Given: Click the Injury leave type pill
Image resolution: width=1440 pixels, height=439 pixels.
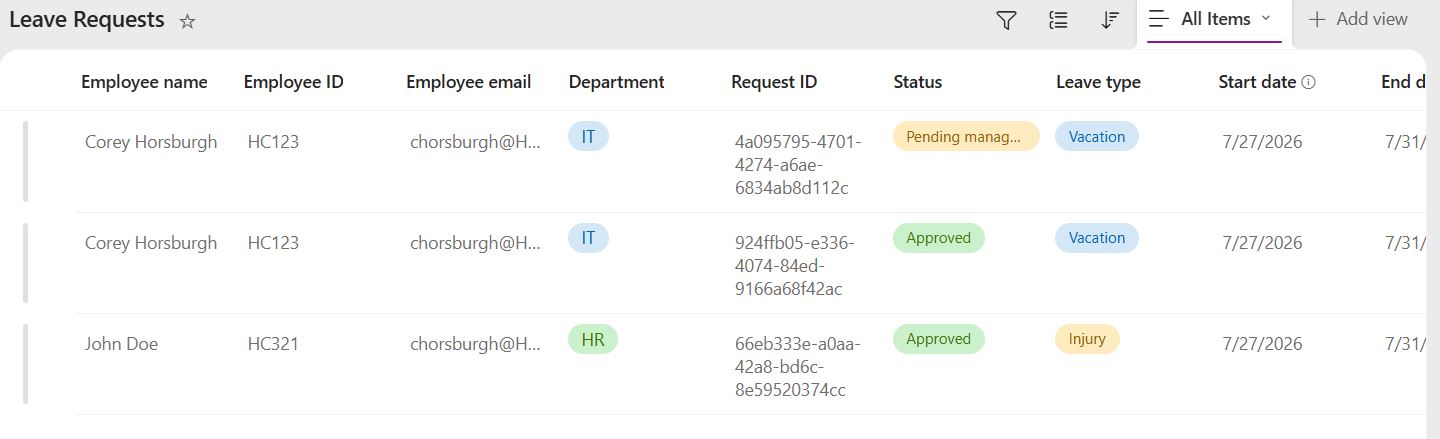Looking at the screenshot, I should click(1087, 339).
